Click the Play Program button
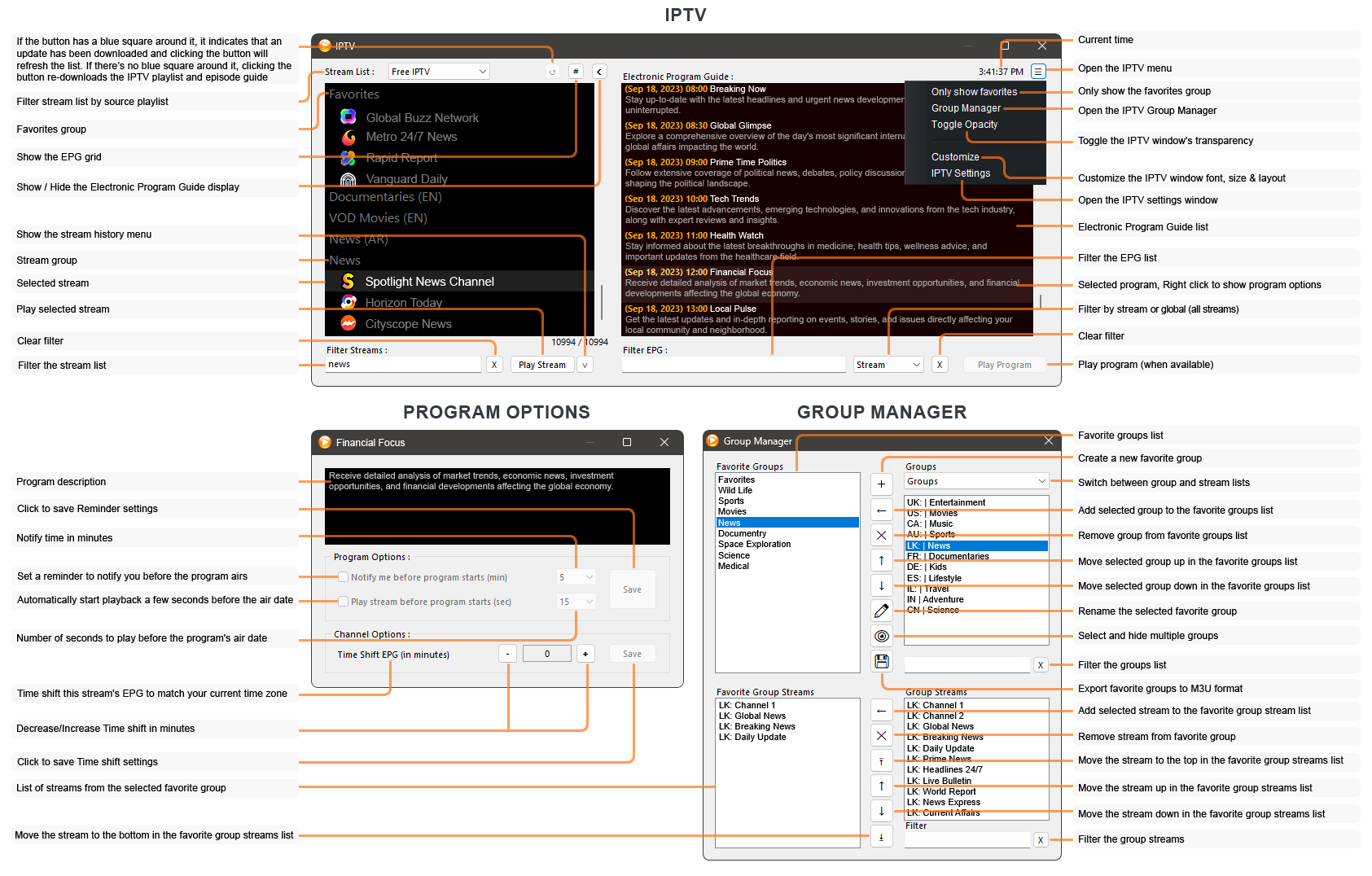This screenshot has width=1372, height=876. tap(1004, 365)
